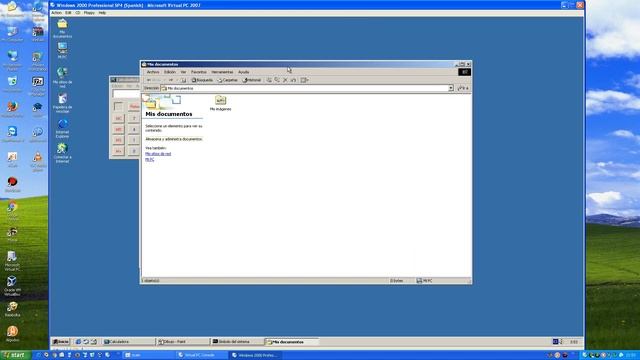Open the Herramientas menu
The height and width of the screenshot is (360, 640).
222,72
